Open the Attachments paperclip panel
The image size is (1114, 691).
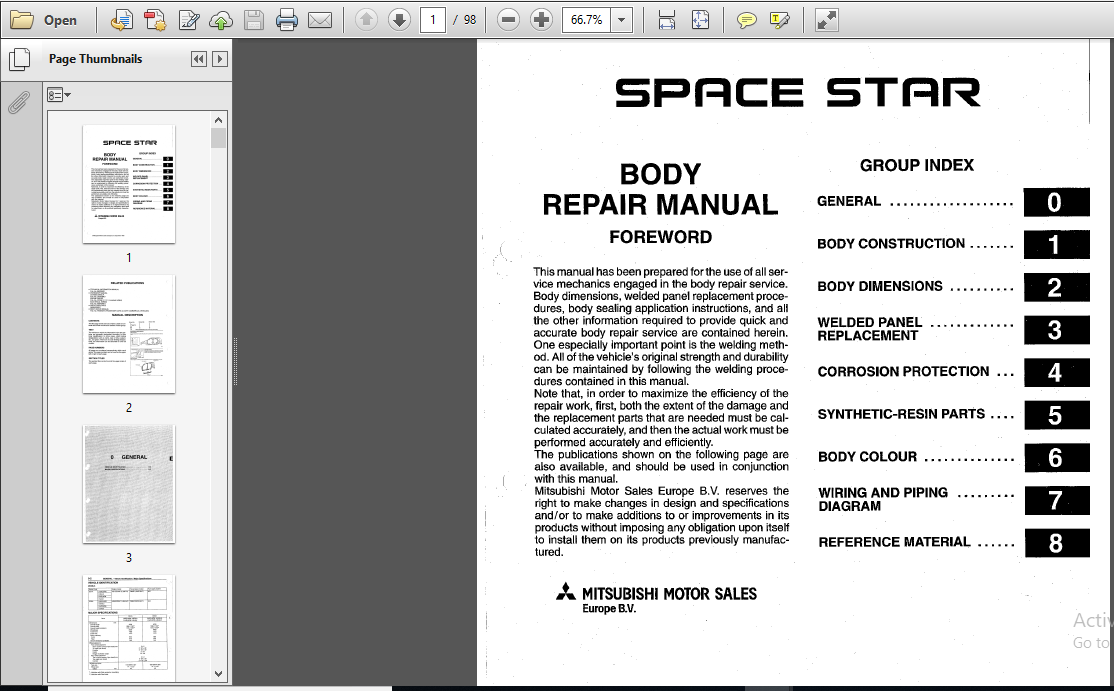click(x=19, y=103)
